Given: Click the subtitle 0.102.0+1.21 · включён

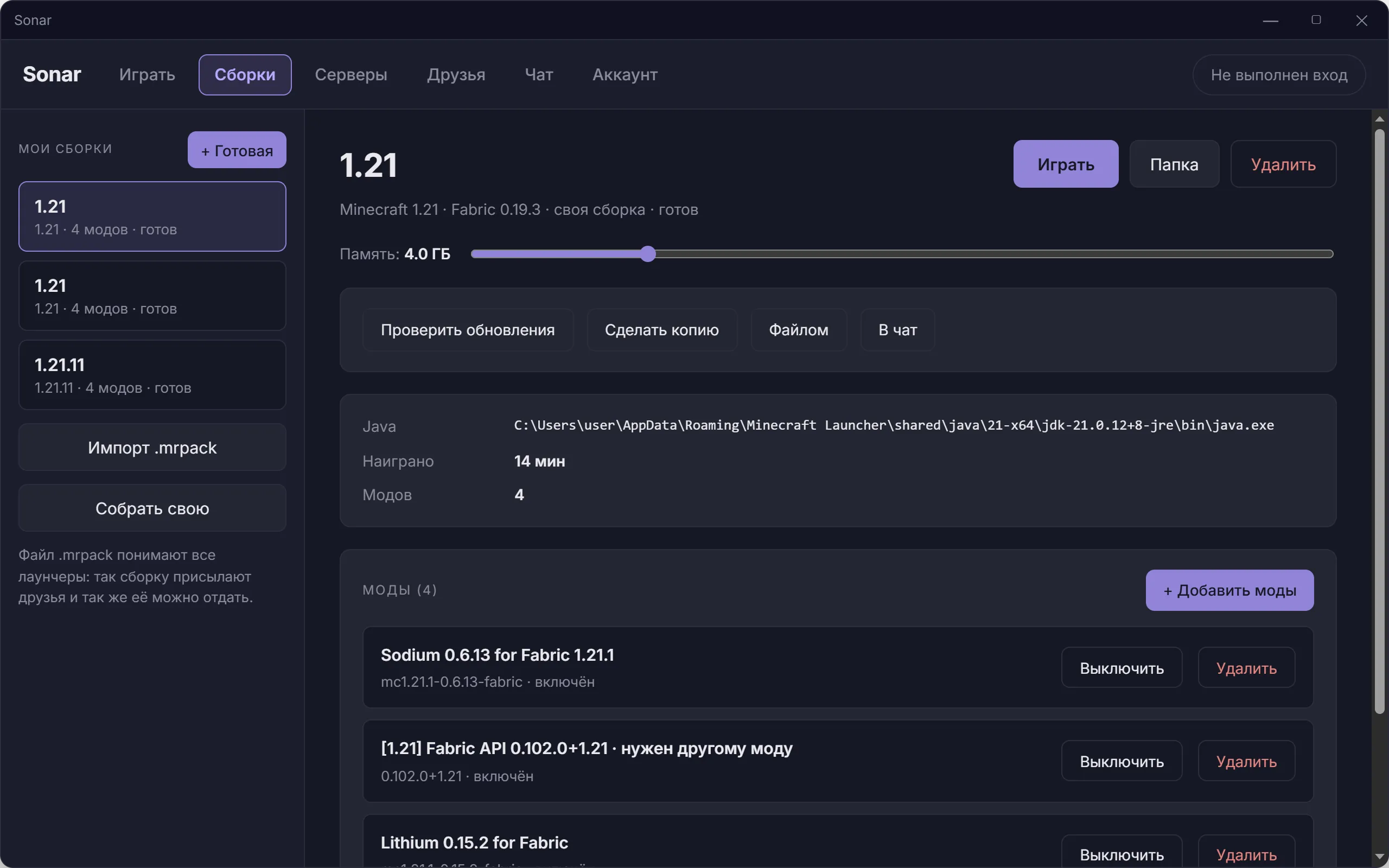Looking at the screenshot, I should (457, 776).
